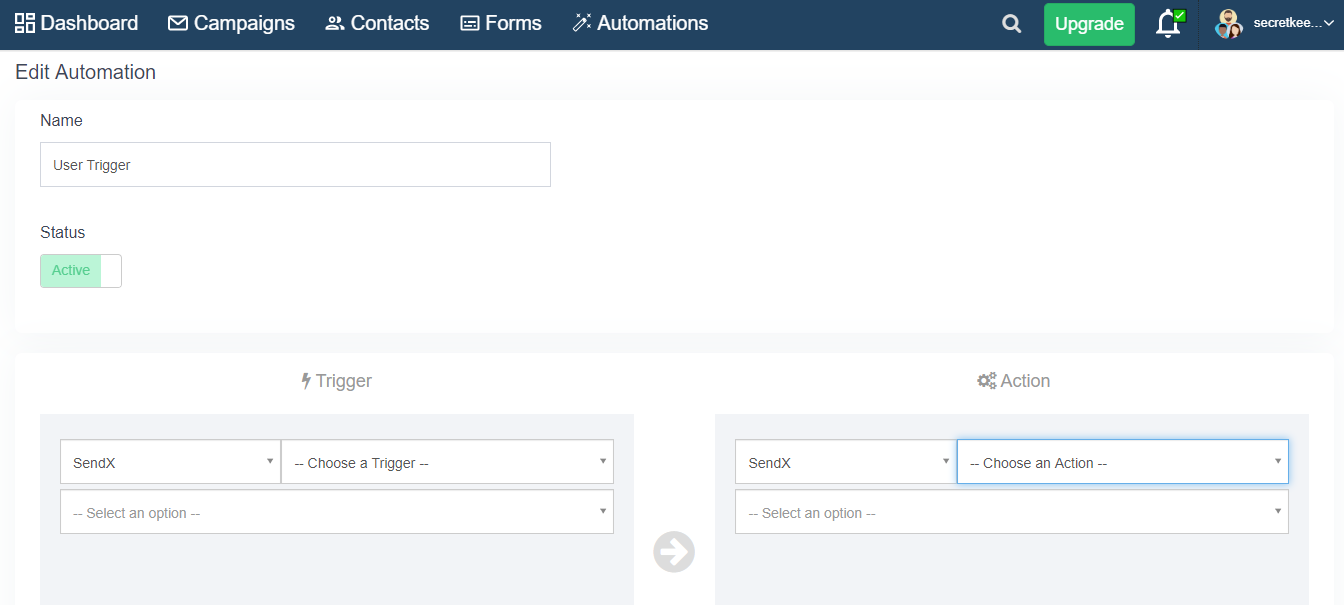Click the Automations magic wand icon
Image resolution: width=1344 pixels, height=605 pixels.
pyautogui.click(x=582, y=23)
